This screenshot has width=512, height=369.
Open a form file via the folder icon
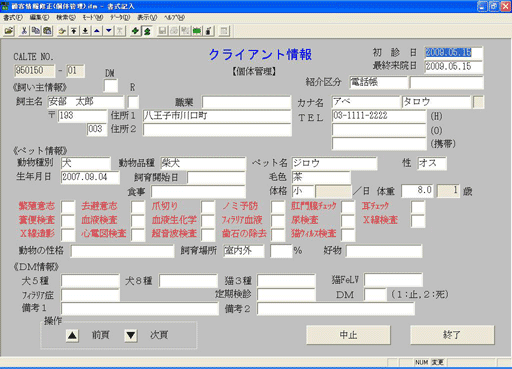click(x=9, y=31)
